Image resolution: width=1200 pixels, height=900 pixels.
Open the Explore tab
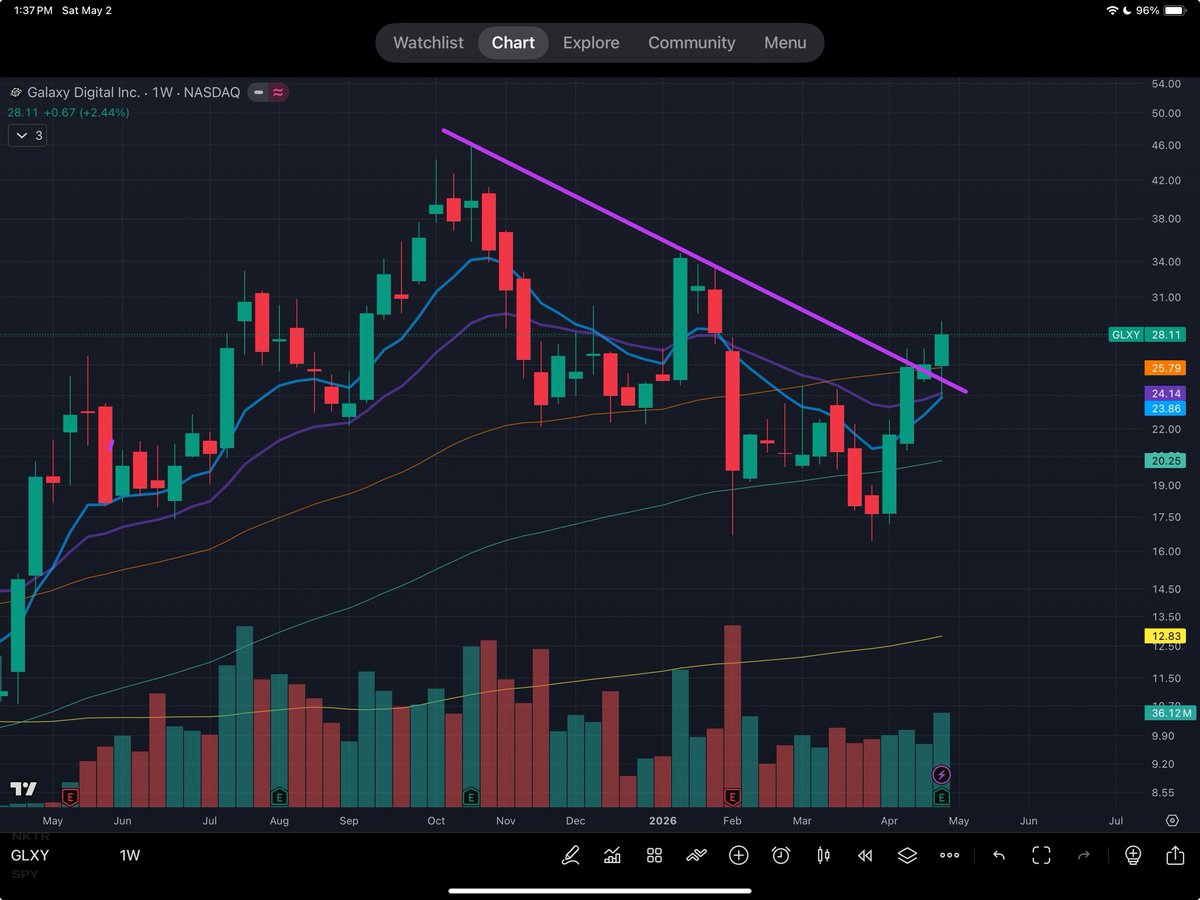pyautogui.click(x=591, y=43)
